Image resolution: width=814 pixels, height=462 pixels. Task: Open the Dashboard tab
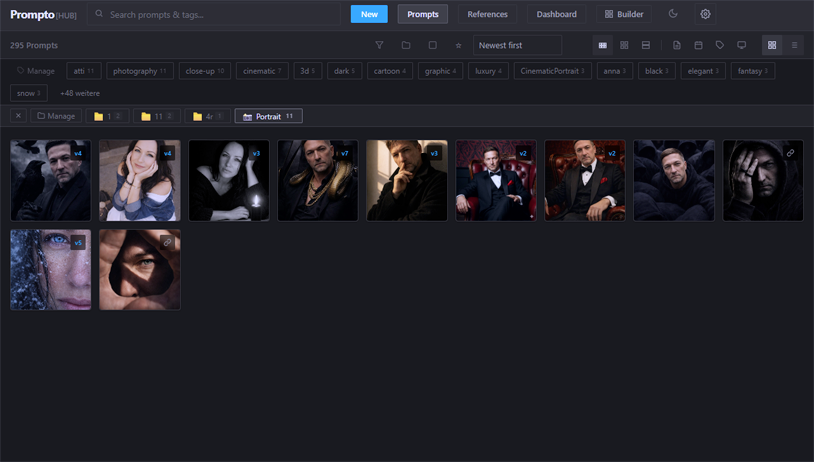[556, 14]
